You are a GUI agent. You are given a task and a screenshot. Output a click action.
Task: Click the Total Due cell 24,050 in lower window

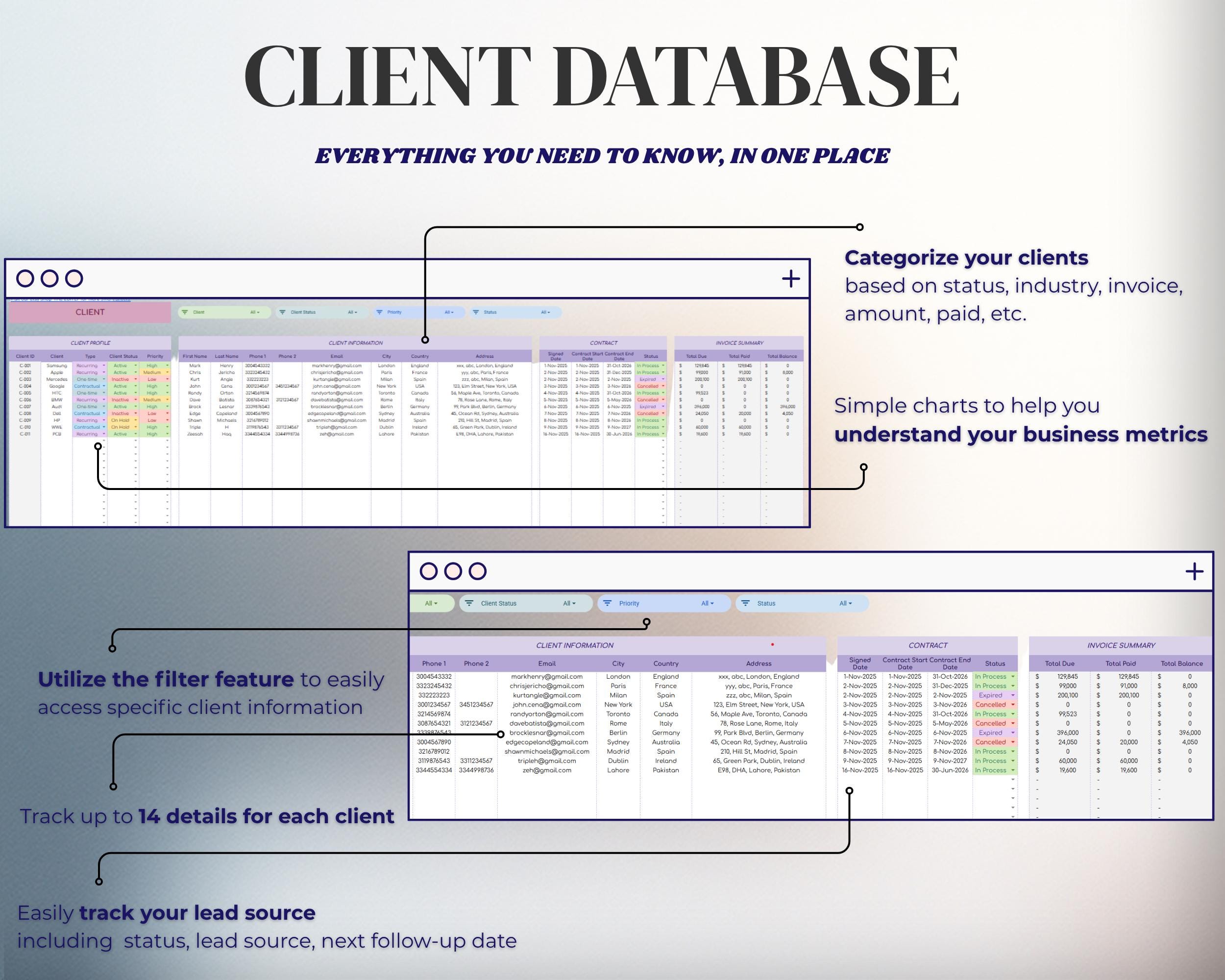[x=1060, y=742]
